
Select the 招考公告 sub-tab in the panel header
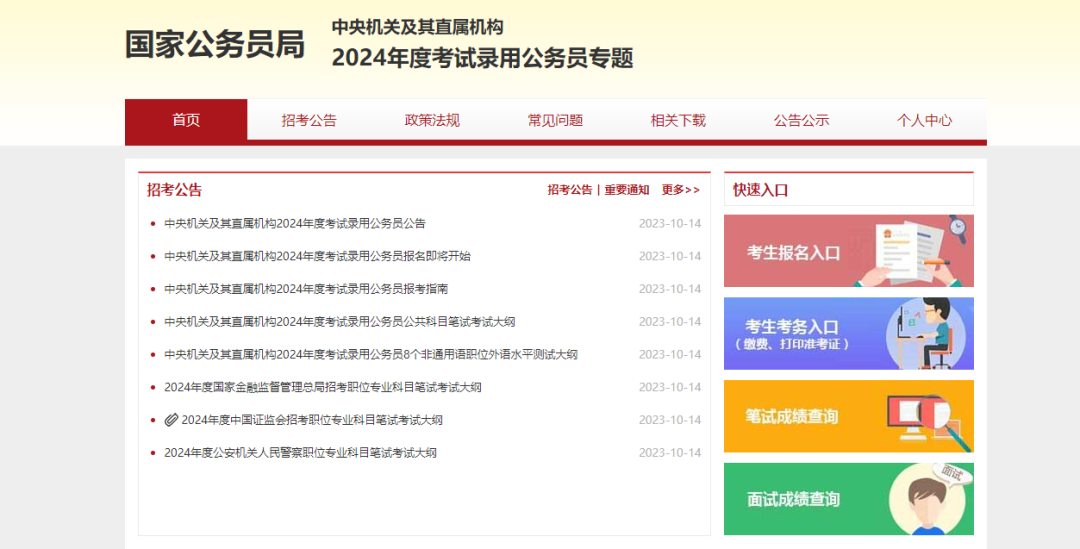(570, 190)
